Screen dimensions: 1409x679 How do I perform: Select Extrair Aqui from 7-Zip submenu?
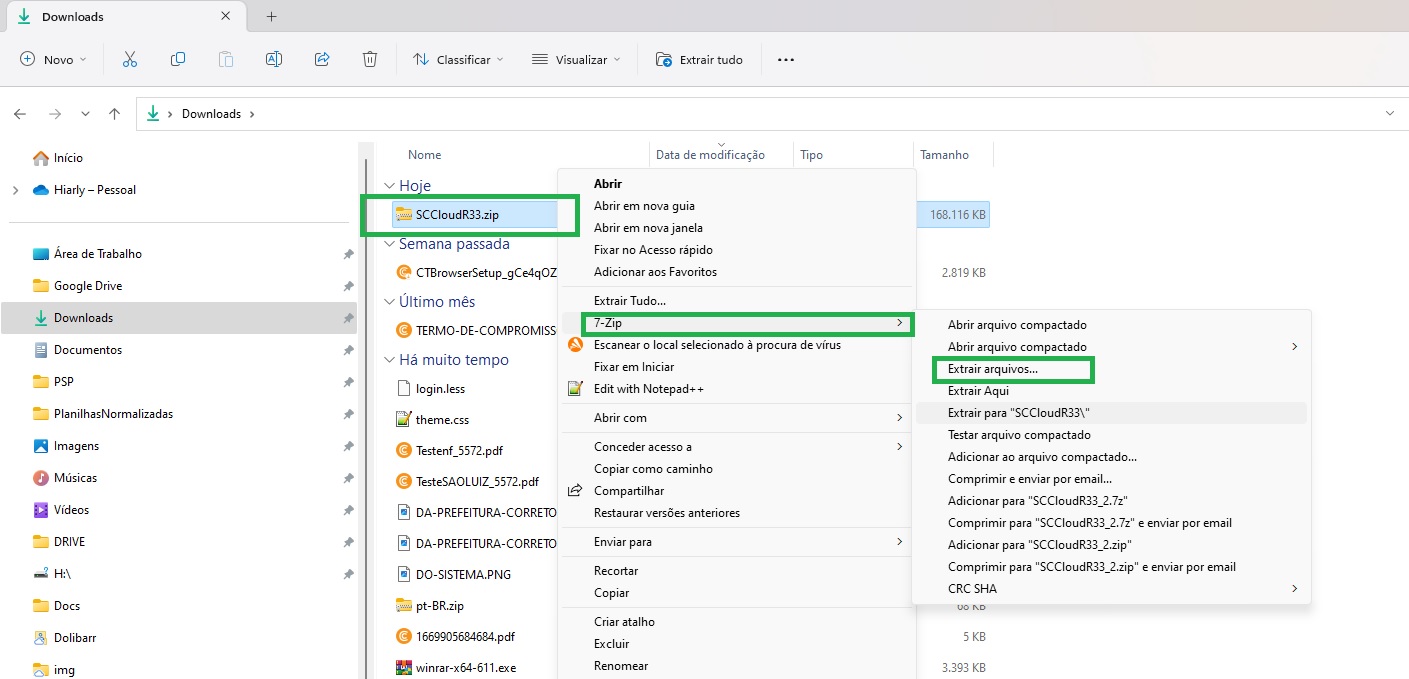[x=978, y=391]
